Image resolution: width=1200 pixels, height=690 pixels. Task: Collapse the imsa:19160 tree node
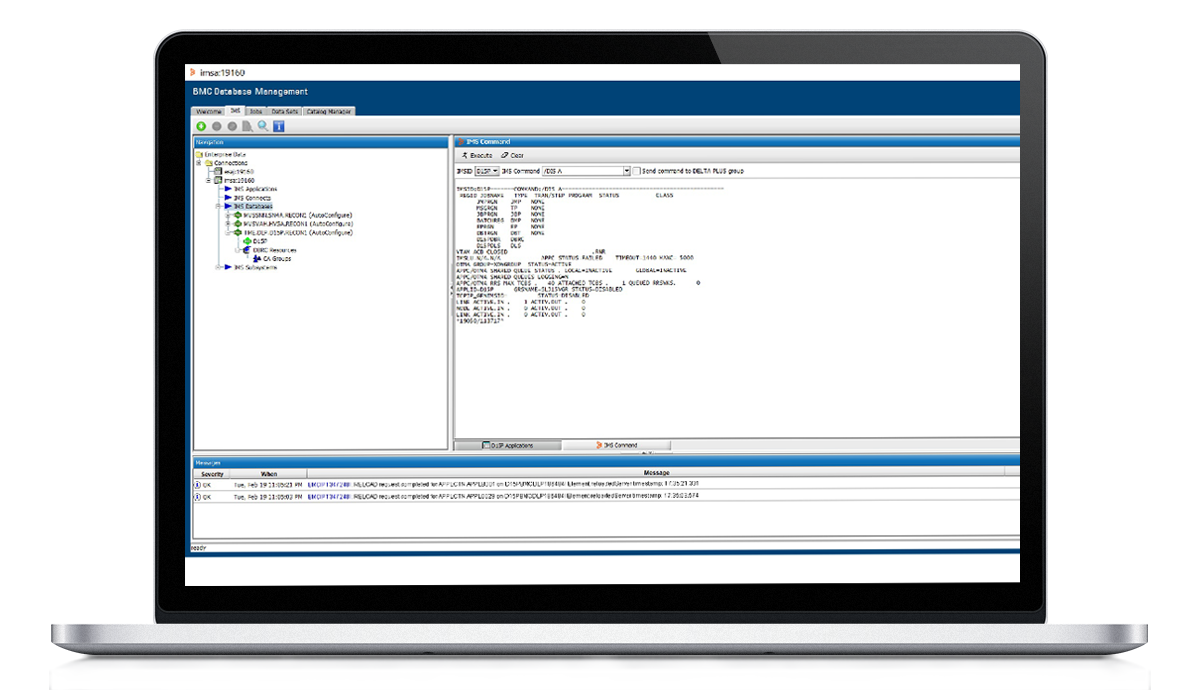[208, 180]
